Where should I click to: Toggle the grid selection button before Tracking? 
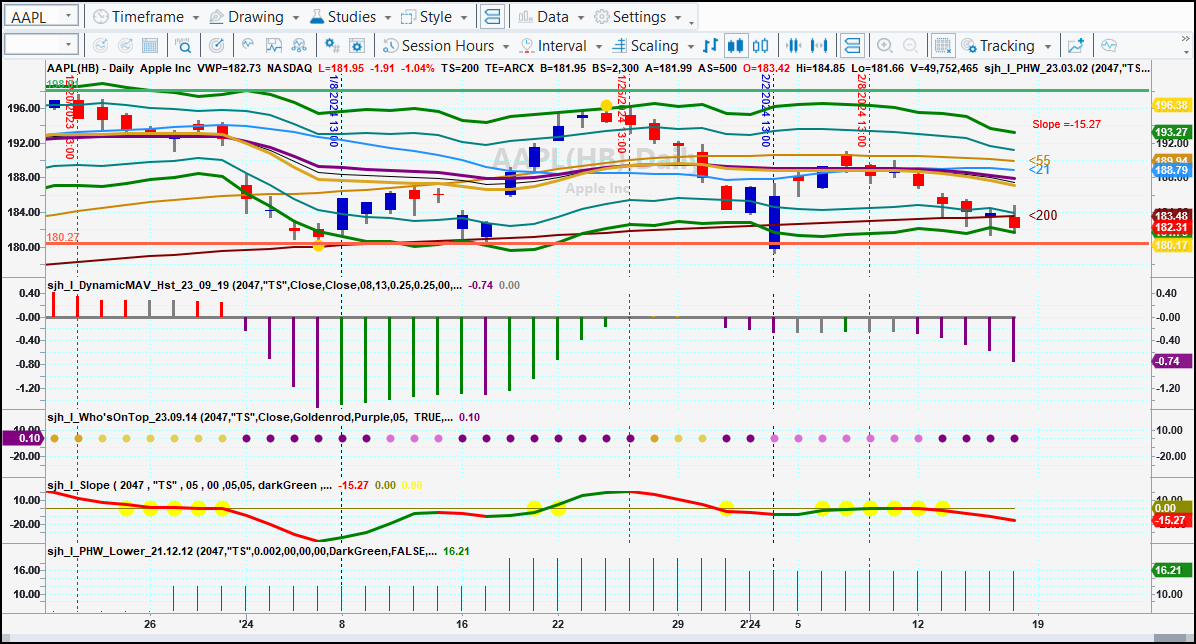(x=943, y=46)
